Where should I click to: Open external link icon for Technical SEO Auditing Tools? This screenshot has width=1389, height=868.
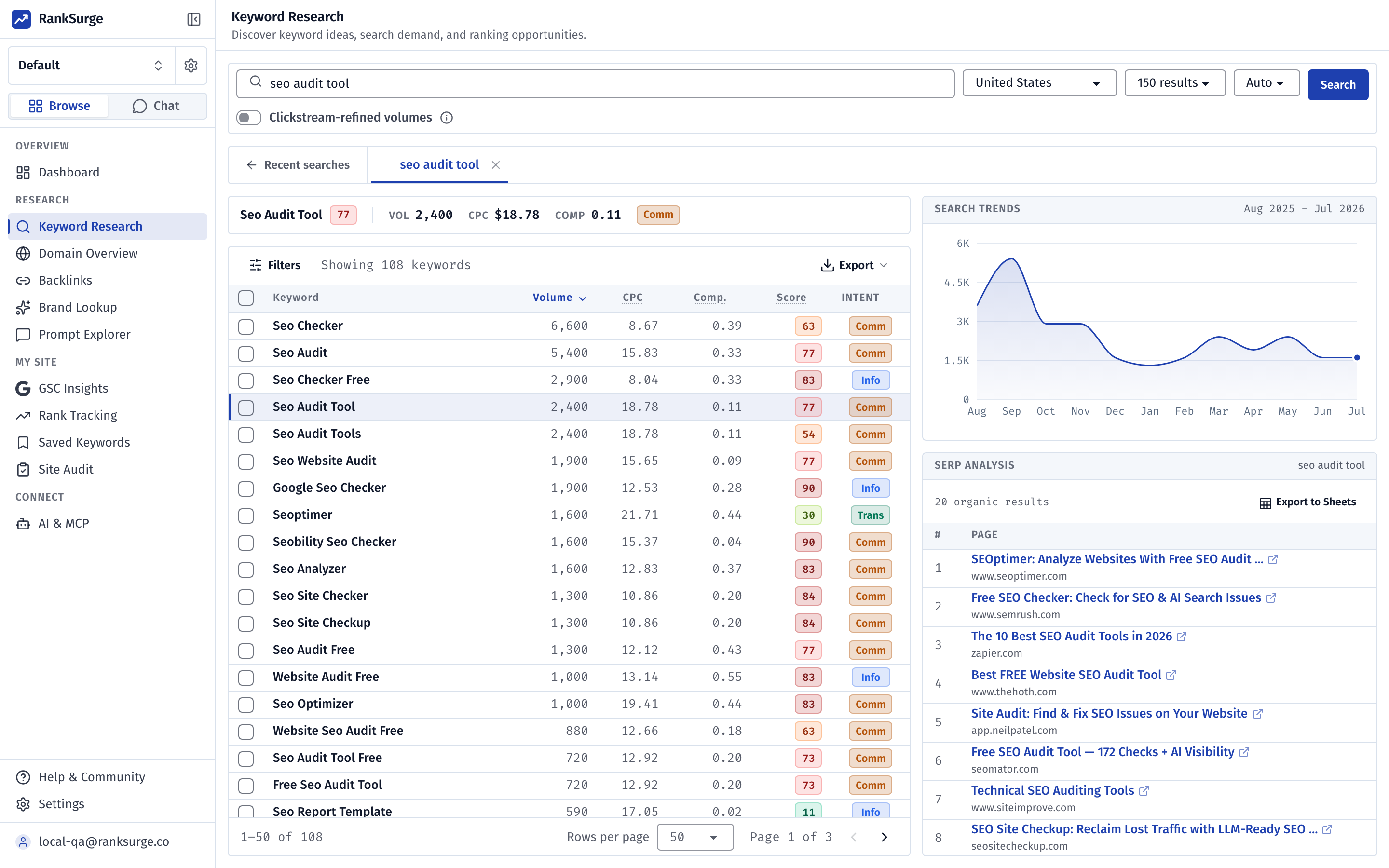pos(1144,791)
